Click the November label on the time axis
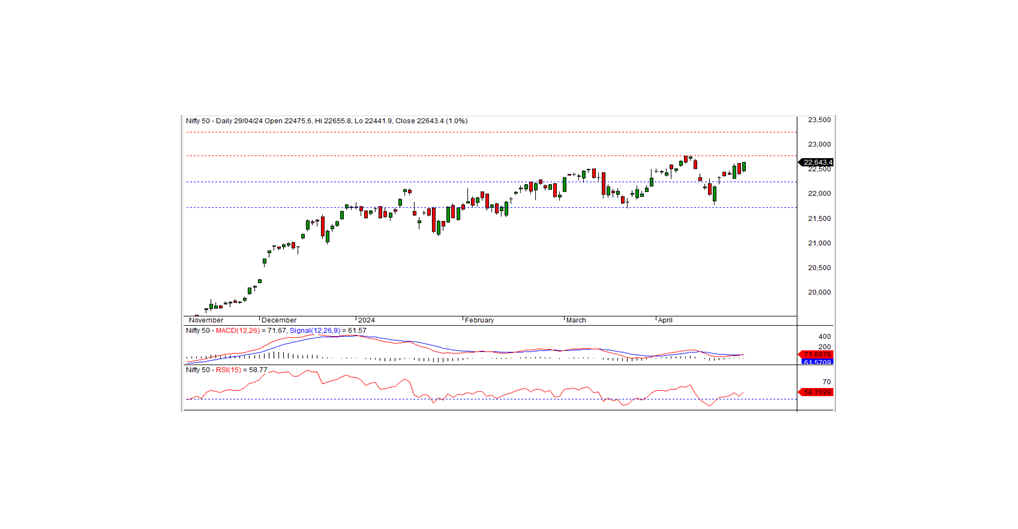1018x529 pixels. coord(206,320)
